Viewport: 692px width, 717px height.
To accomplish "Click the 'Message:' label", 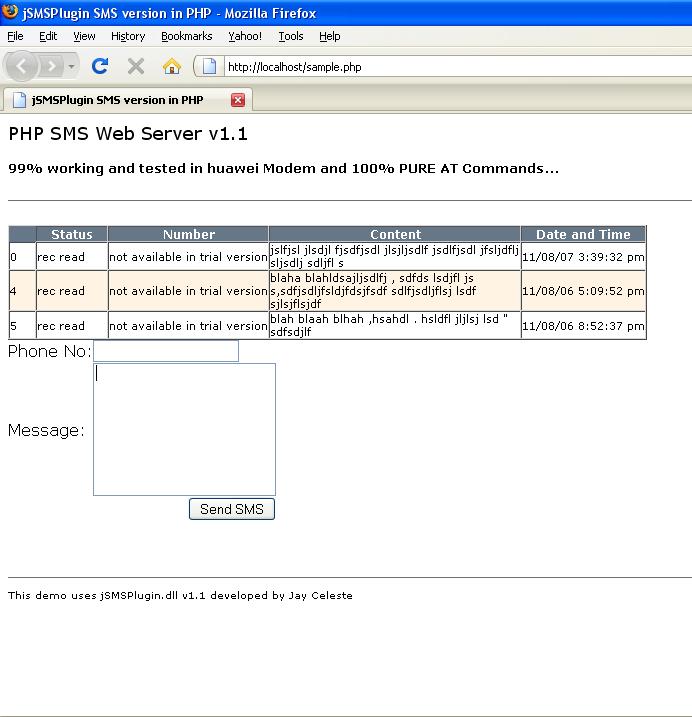I will click(x=46, y=430).
